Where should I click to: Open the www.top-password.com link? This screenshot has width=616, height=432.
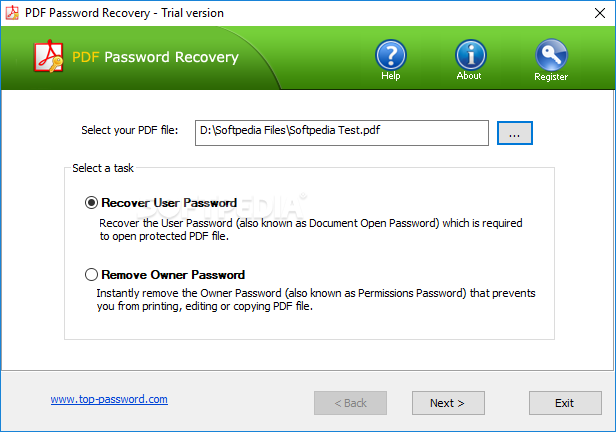click(x=109, y=399)
